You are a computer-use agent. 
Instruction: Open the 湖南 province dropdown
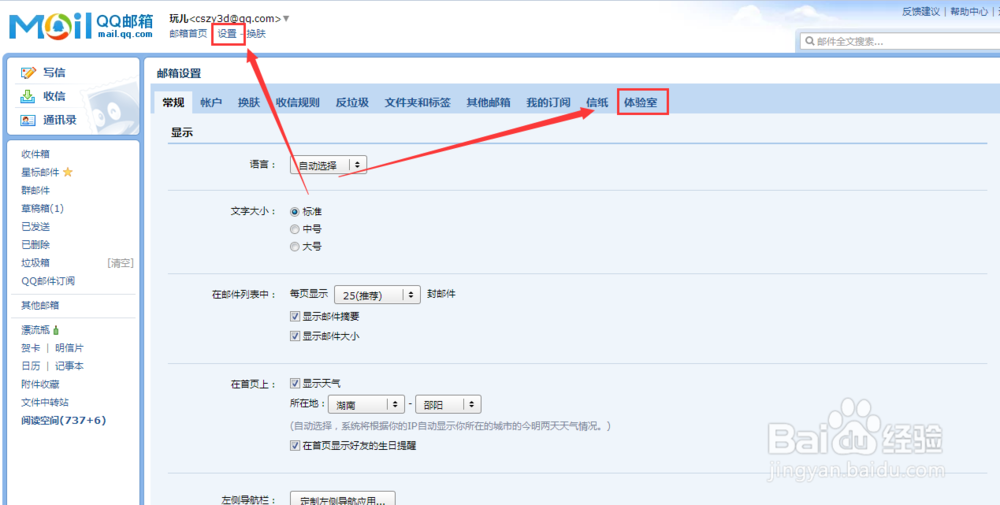[366, 405]
